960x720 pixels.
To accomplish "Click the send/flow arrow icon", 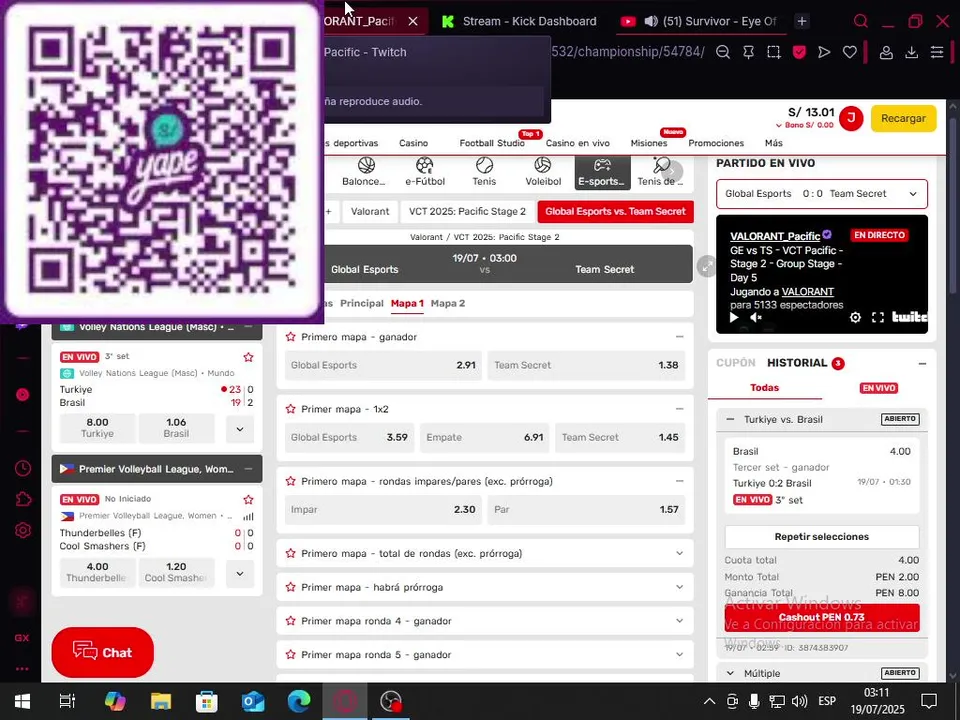I will 824,53.
